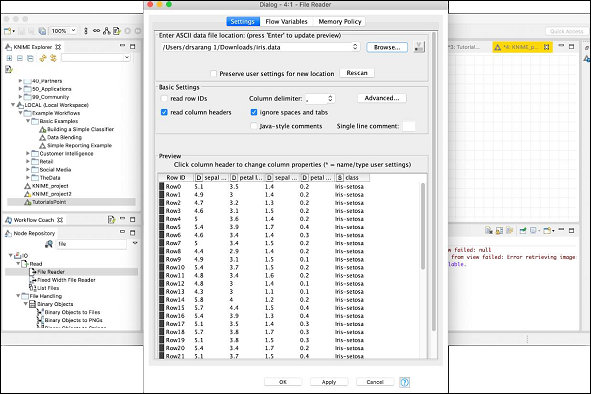
Task: Click the node layout icon in main toolbar
Action: click(x=86, y=31)
